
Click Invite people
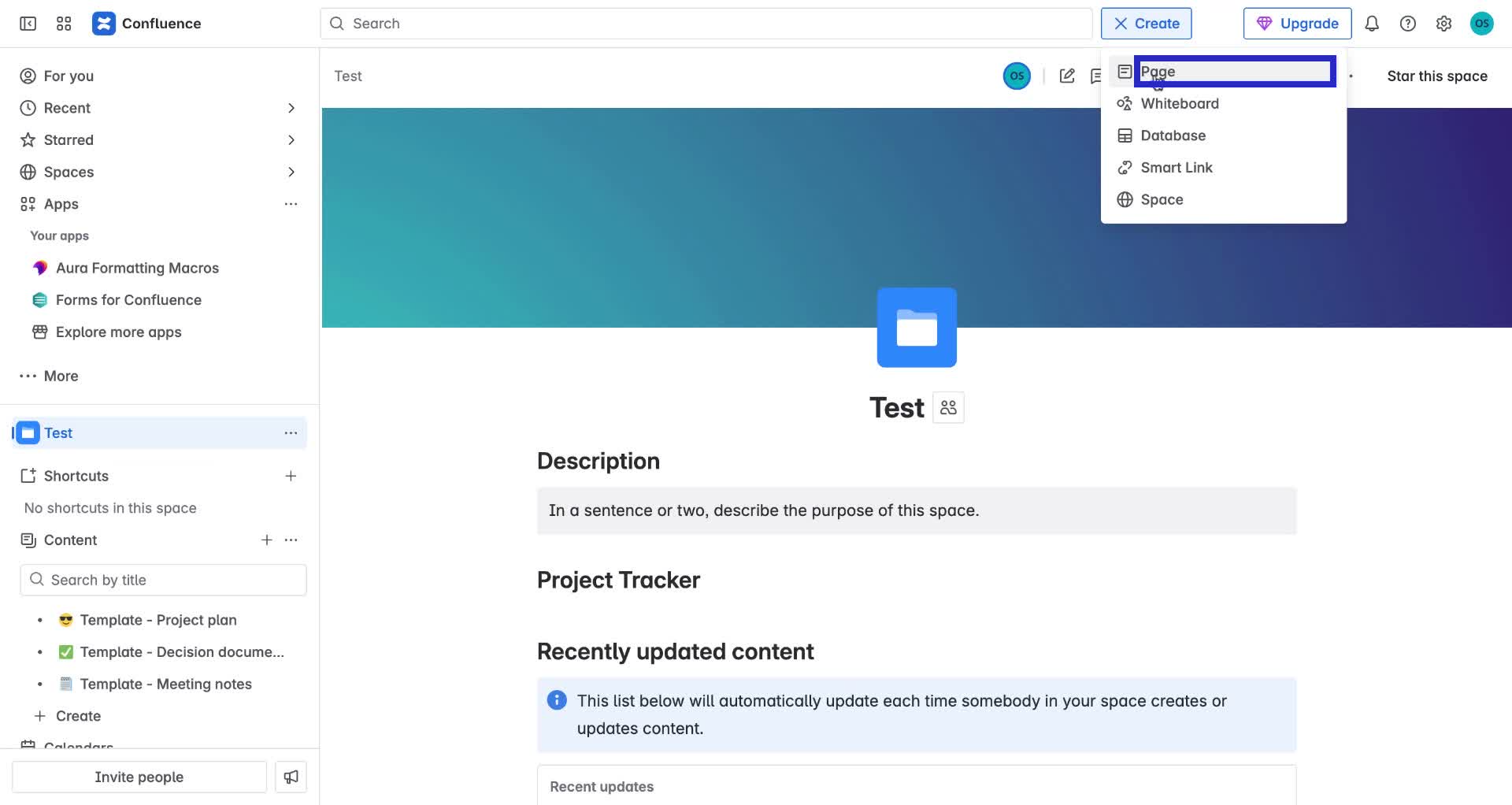139,777
